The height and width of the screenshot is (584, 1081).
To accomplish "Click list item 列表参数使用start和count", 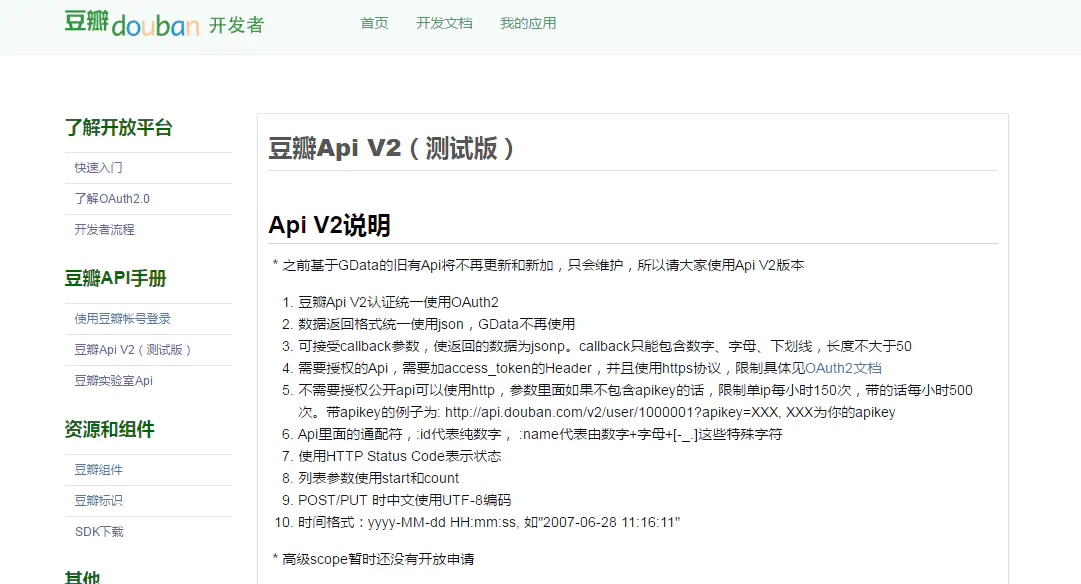I will point(378,479).
